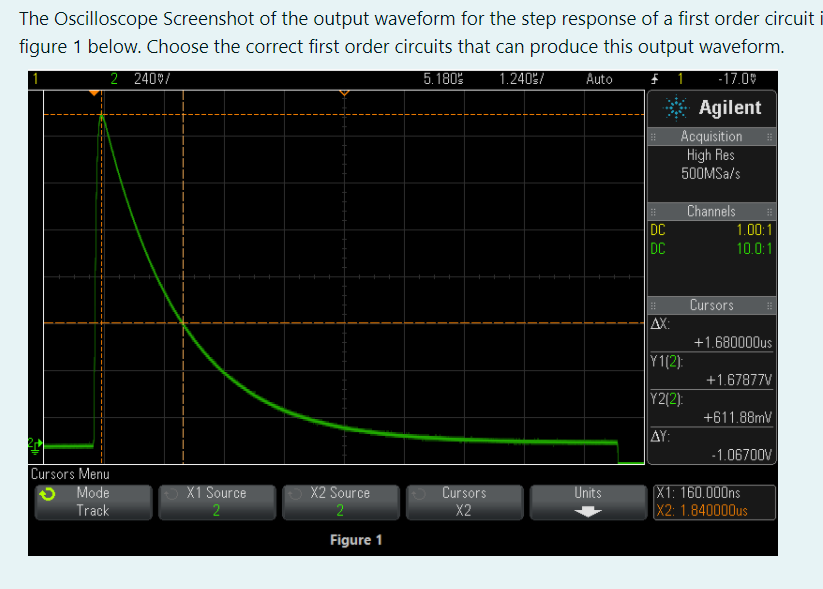Select the trigger lightning bolt icon
The image size is (823, 589).
653,77
